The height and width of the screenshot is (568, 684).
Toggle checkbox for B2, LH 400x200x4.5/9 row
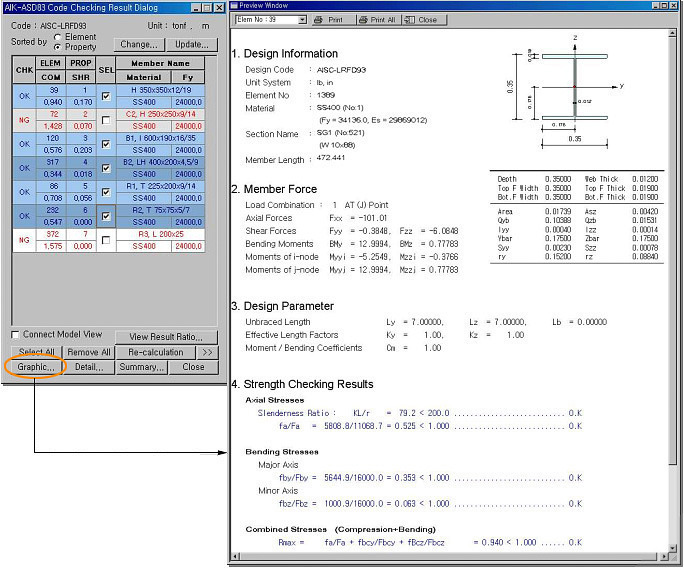pos(106,168)
